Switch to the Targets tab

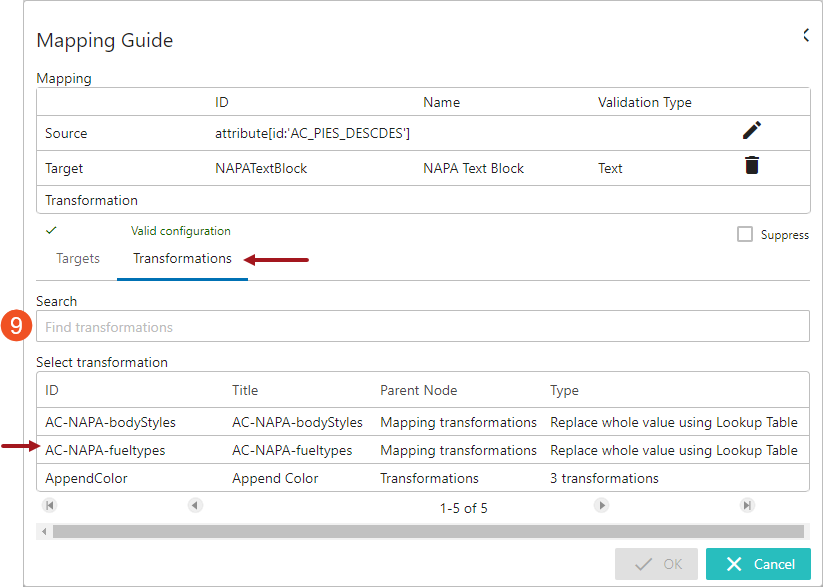coord(78,259)
